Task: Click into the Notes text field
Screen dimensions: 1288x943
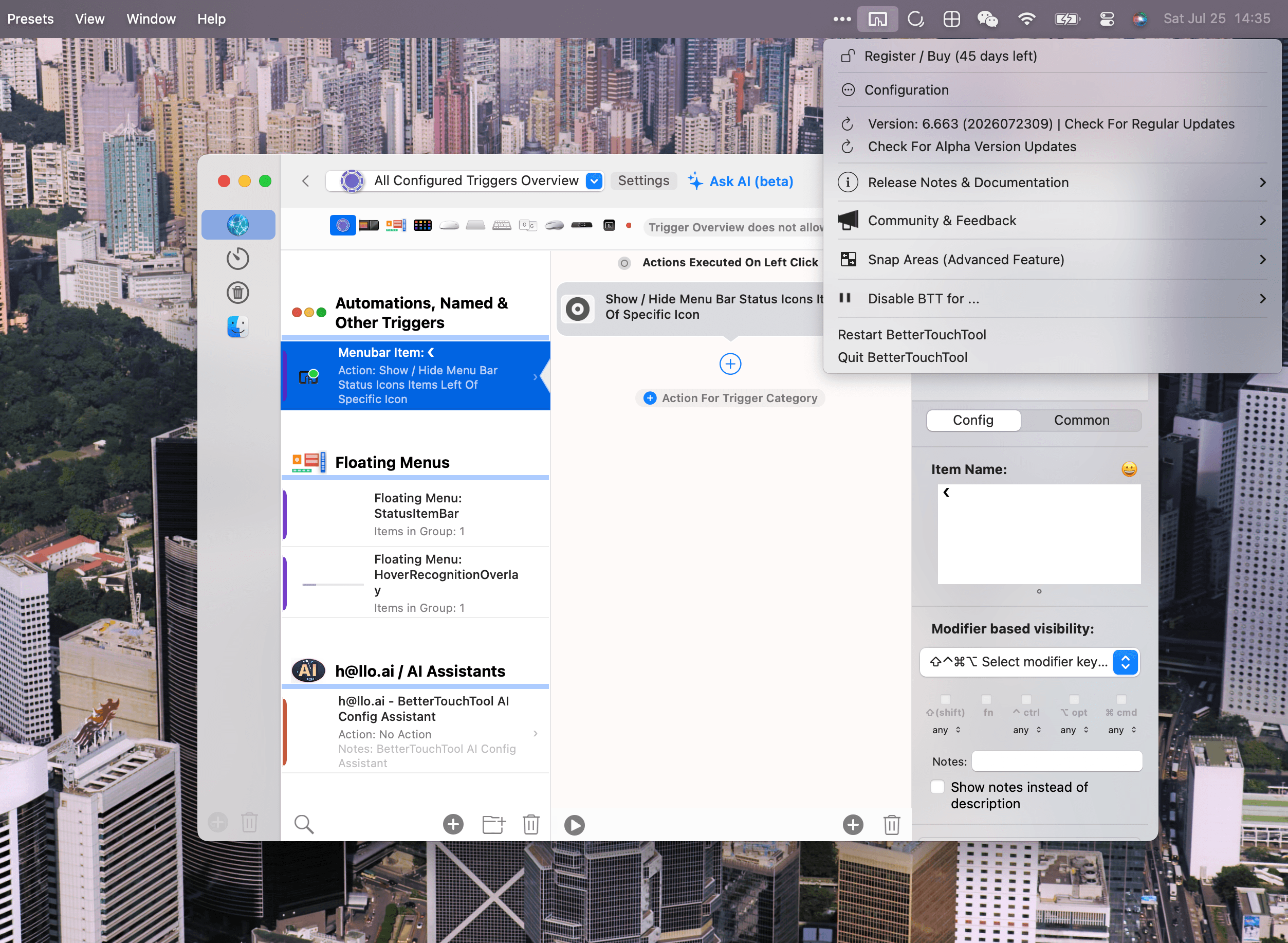Action: click(1057, 761)
